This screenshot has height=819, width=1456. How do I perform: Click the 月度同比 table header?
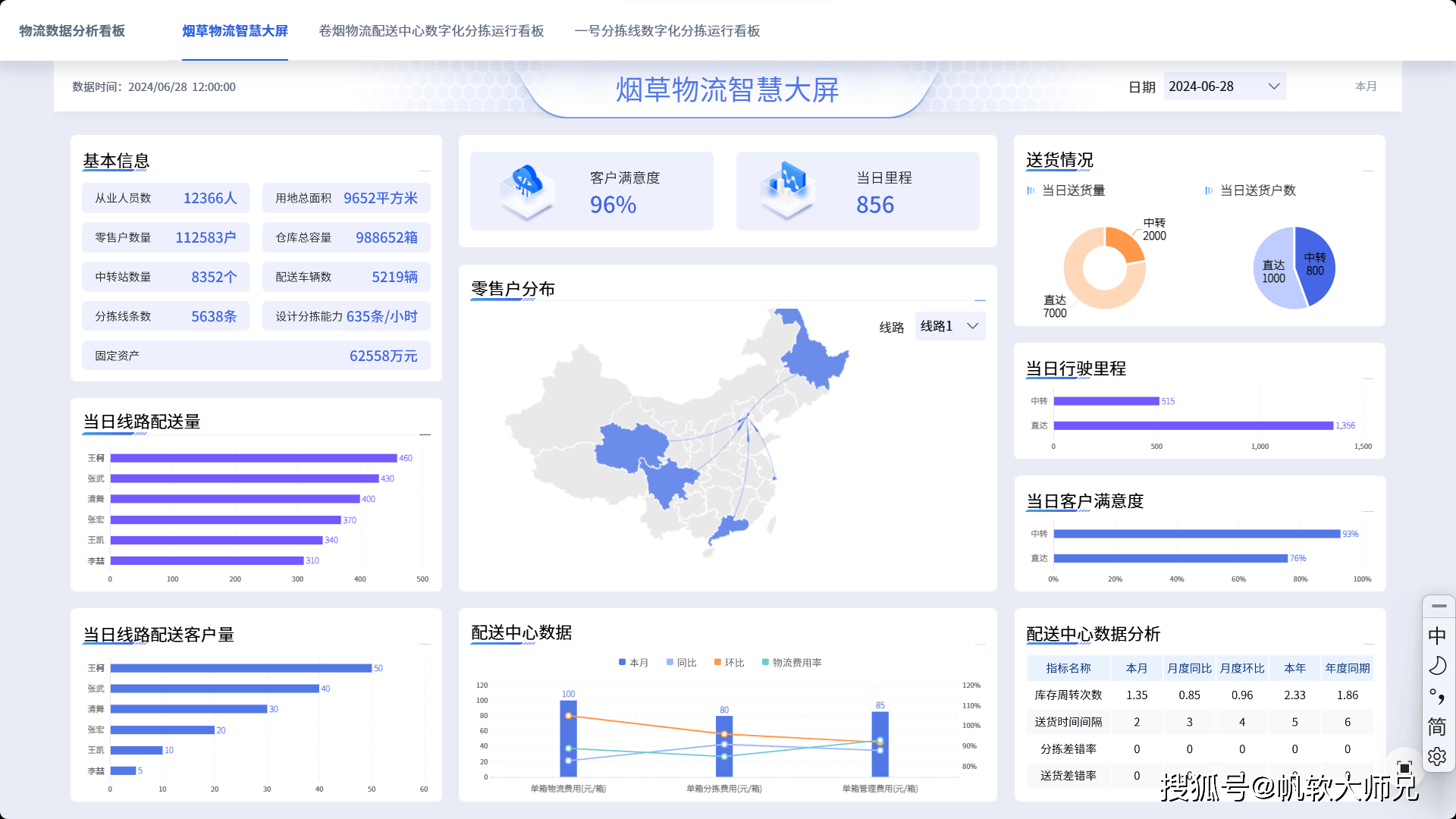(1189, 668)
